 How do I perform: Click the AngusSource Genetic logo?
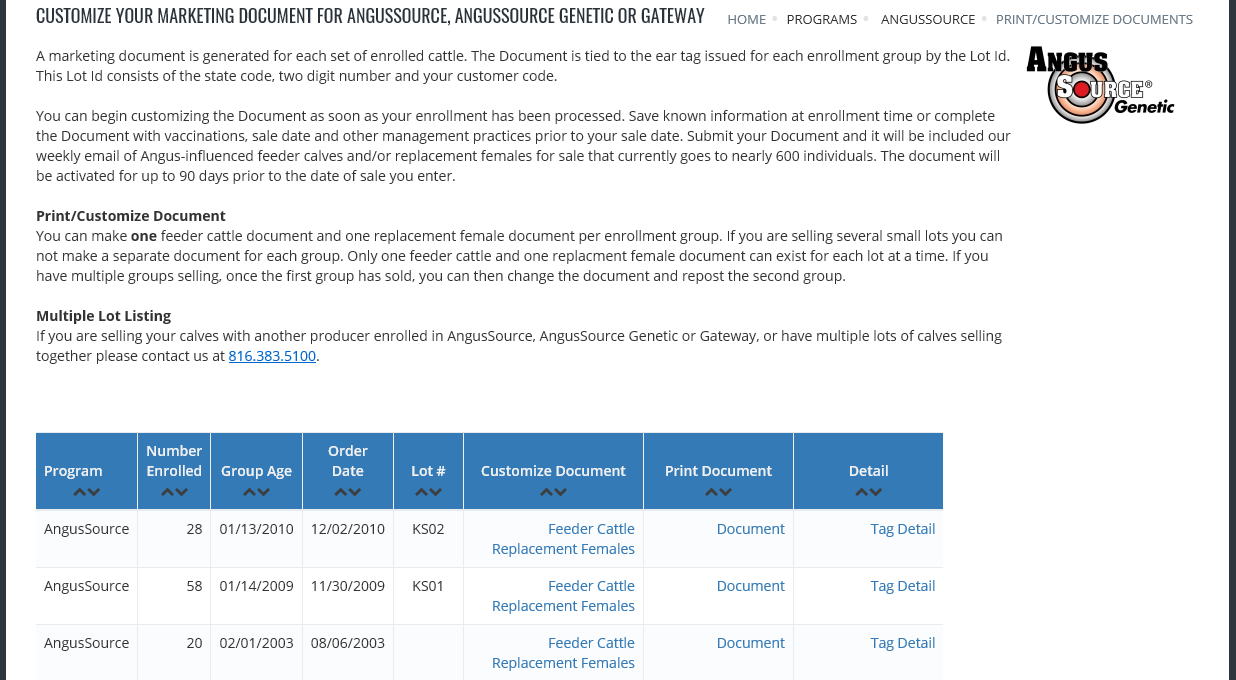(x=1100, y=85)
